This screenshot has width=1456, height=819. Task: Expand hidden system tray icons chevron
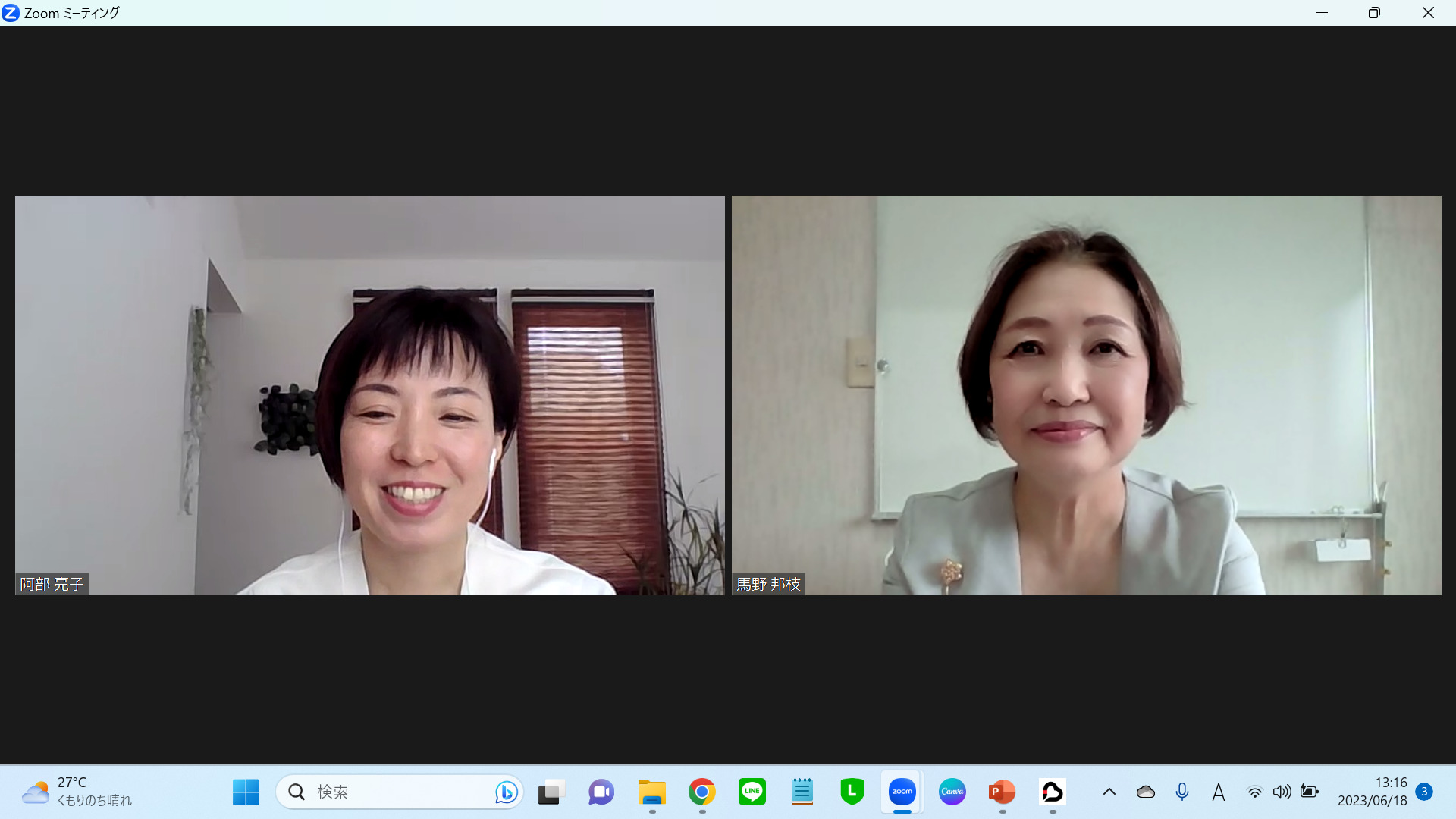1109,792
